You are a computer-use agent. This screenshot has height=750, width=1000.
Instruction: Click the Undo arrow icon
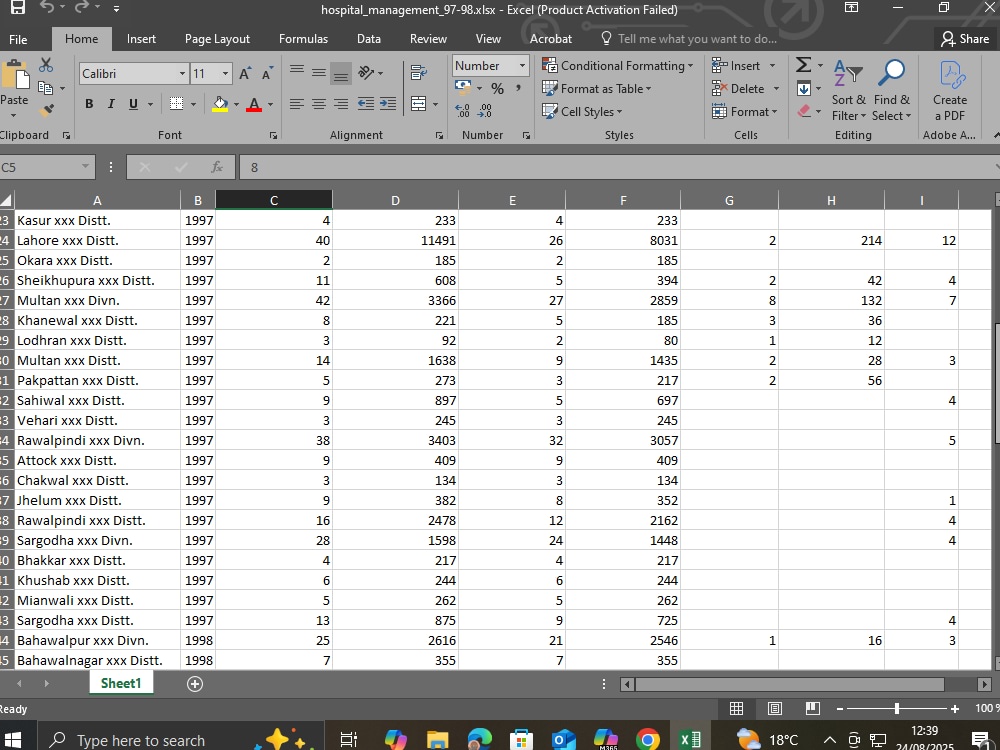coord(48,8)
